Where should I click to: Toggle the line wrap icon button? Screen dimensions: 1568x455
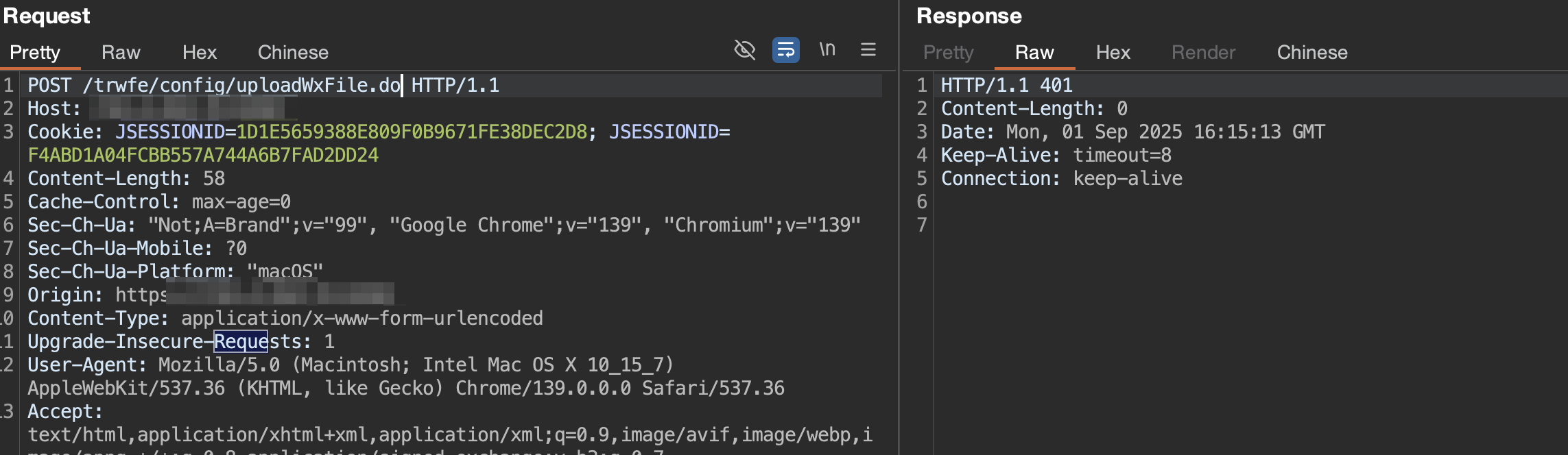point(785,50)
